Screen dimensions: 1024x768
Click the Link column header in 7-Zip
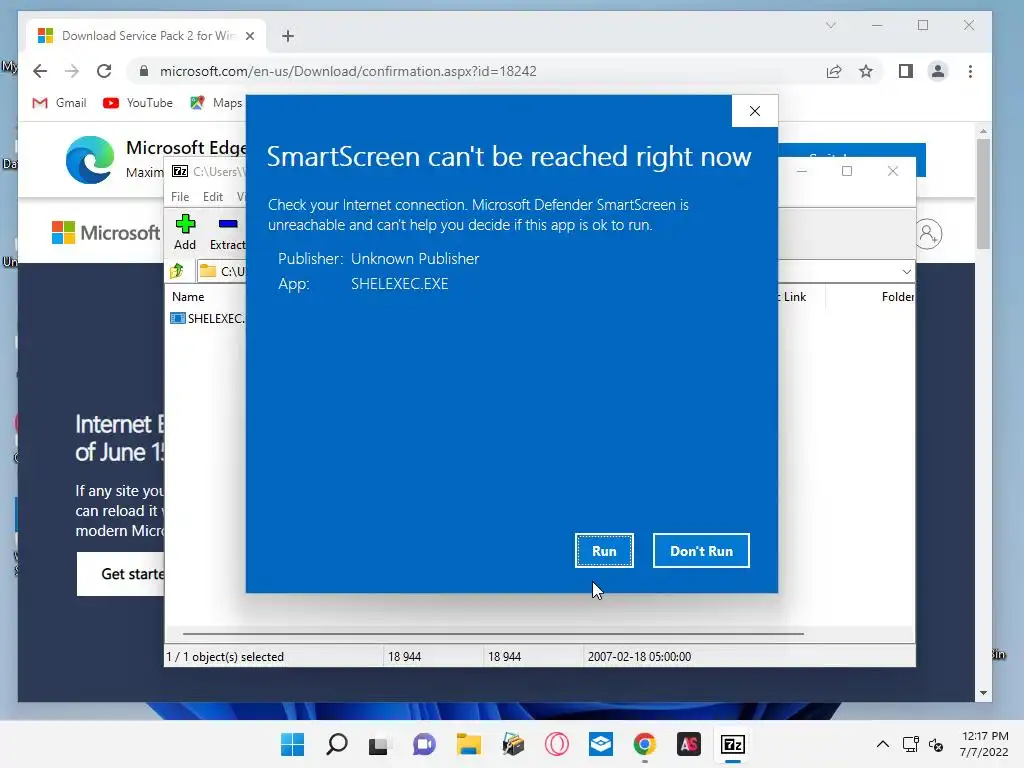794,296
